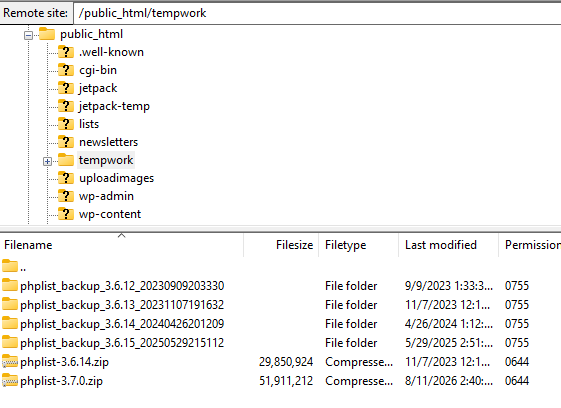This screenshot has width=561, height=408.
Task: Select phplist_backup_3.6.15_20250529215112 folder row
Action: [280, 343]
